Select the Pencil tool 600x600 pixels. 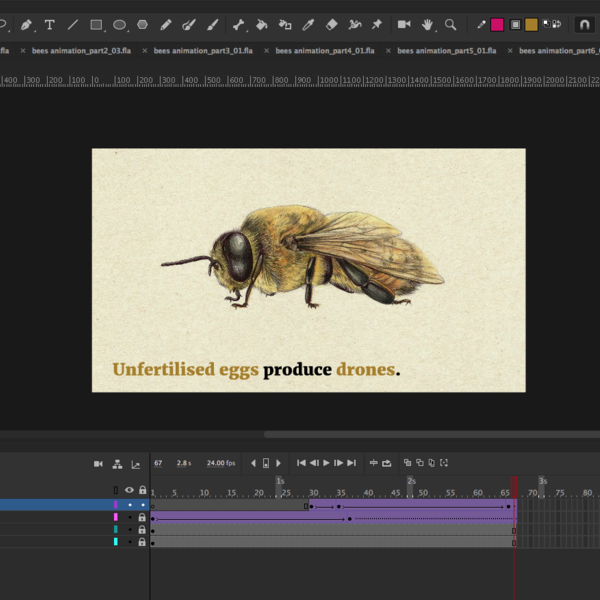tap(166, 25)
